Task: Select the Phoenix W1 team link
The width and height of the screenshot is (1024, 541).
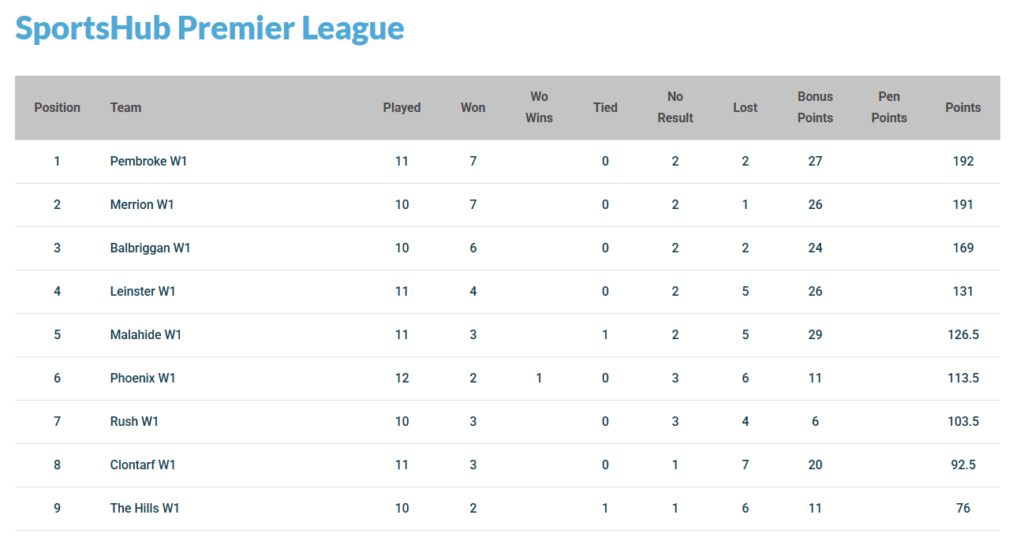Action: [143, 378]
